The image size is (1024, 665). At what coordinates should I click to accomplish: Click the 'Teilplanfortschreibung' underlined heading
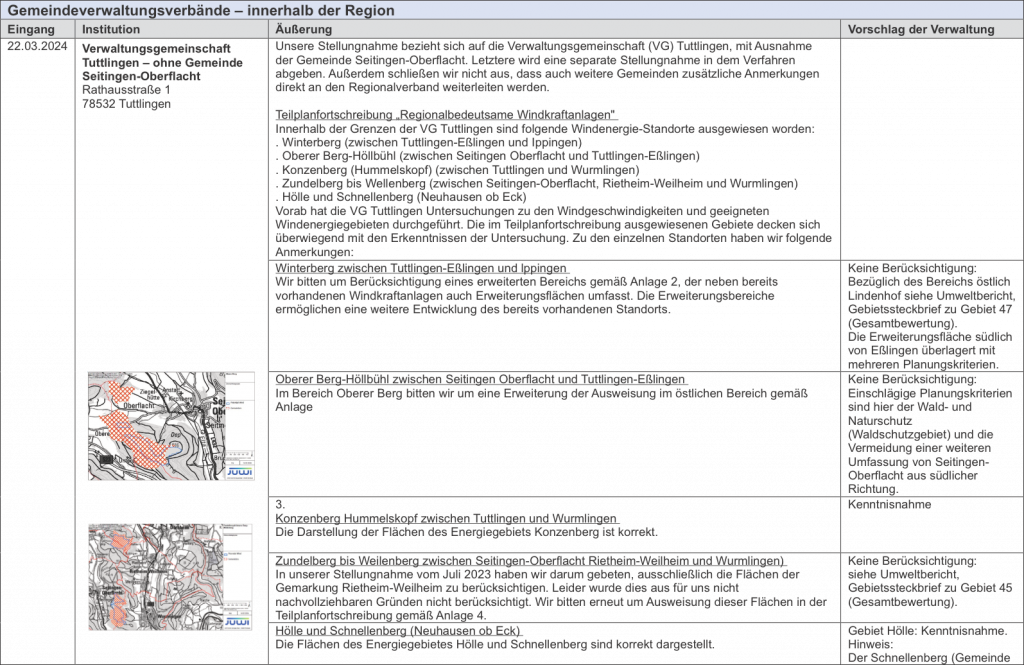coord(445,116)
